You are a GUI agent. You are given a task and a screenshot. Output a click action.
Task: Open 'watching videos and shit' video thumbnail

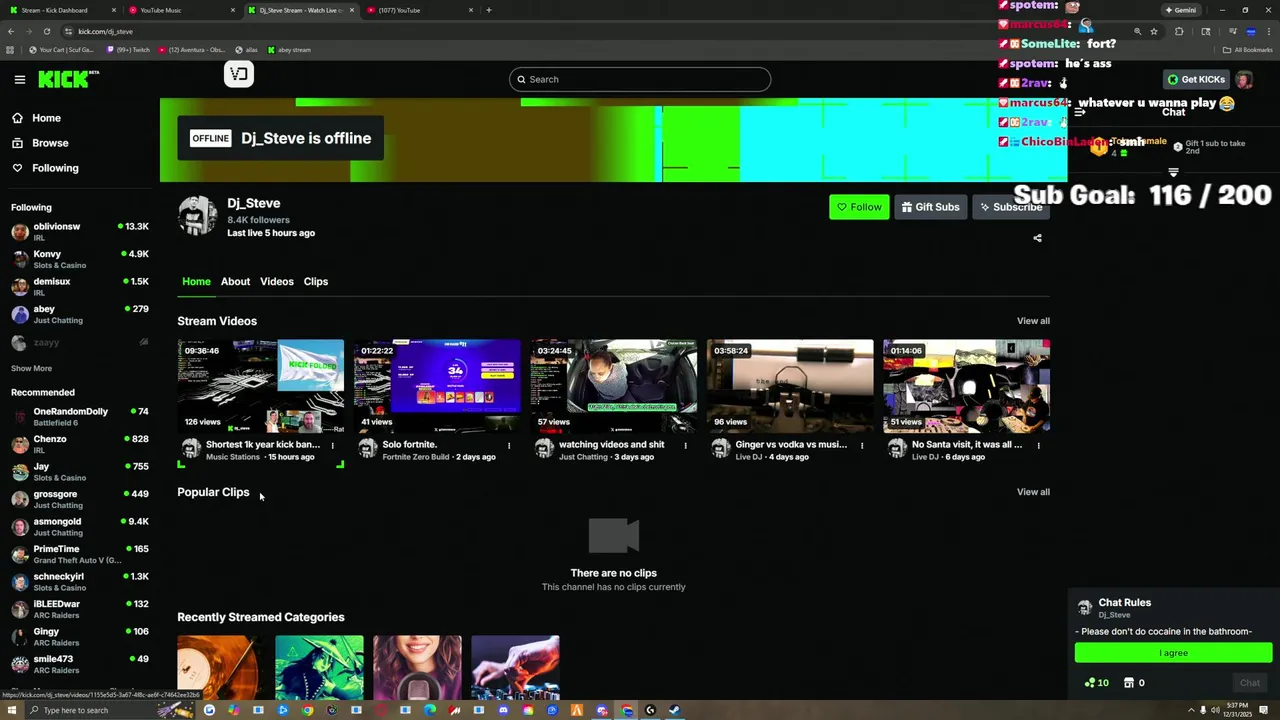point(613,386)
